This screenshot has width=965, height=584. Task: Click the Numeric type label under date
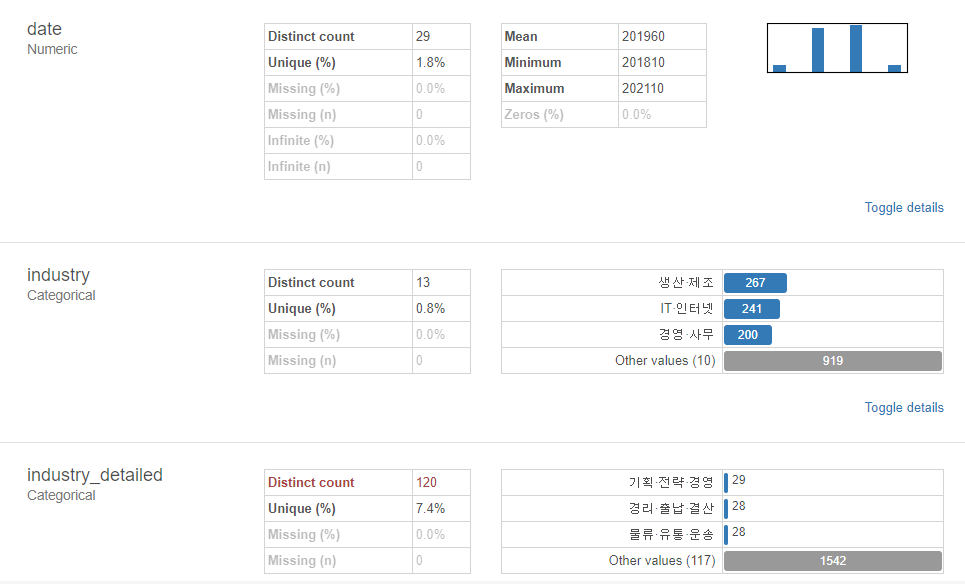click(52, 49)
